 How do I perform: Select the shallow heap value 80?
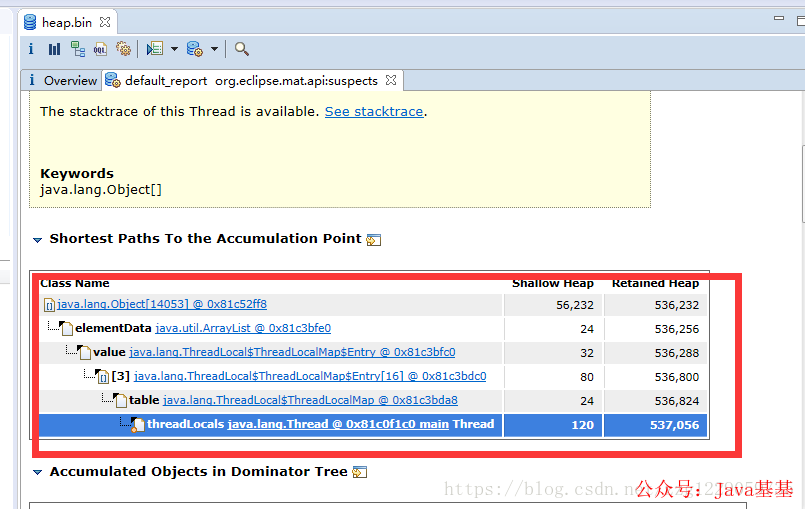[587, 378]
